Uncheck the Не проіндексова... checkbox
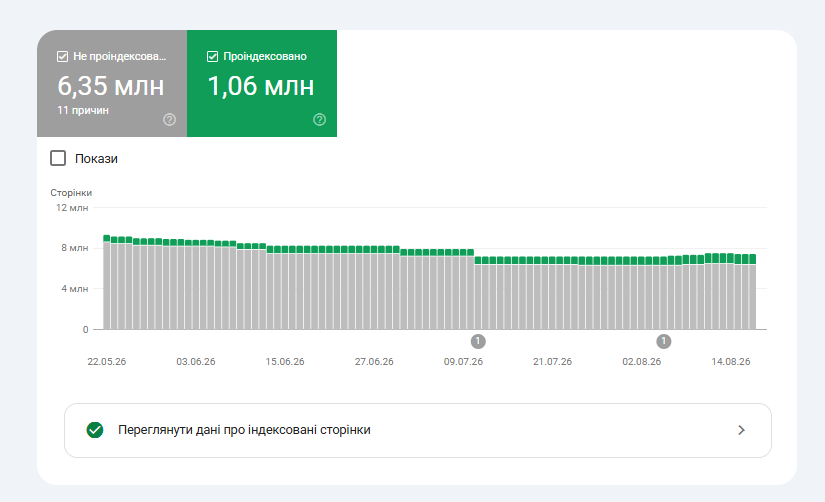This screenshot has height=502, width=825. tap(62, 56)
